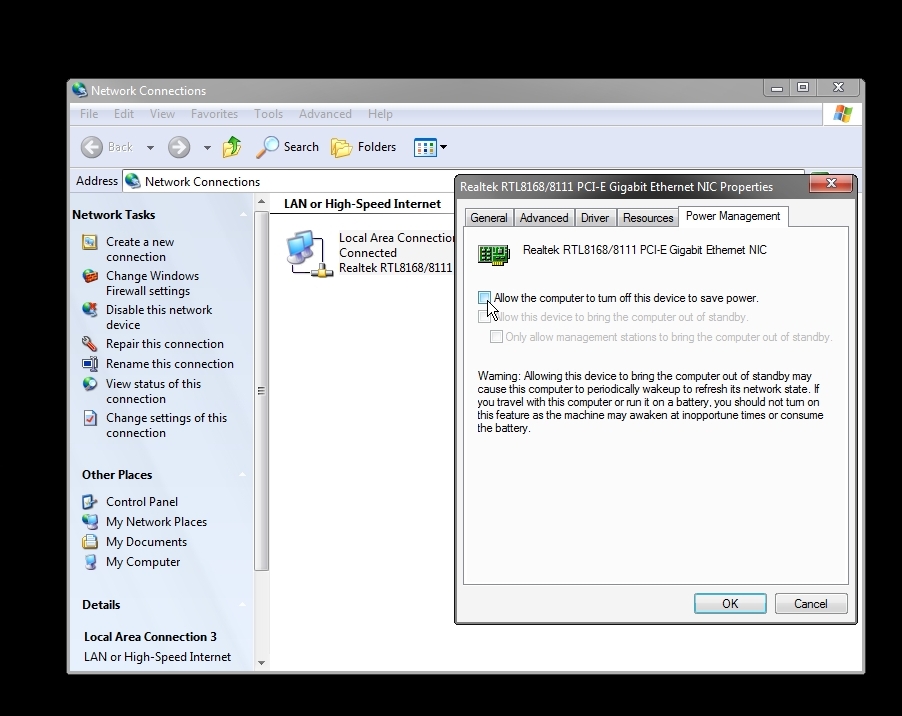Open My Documents link

(146, 542)
